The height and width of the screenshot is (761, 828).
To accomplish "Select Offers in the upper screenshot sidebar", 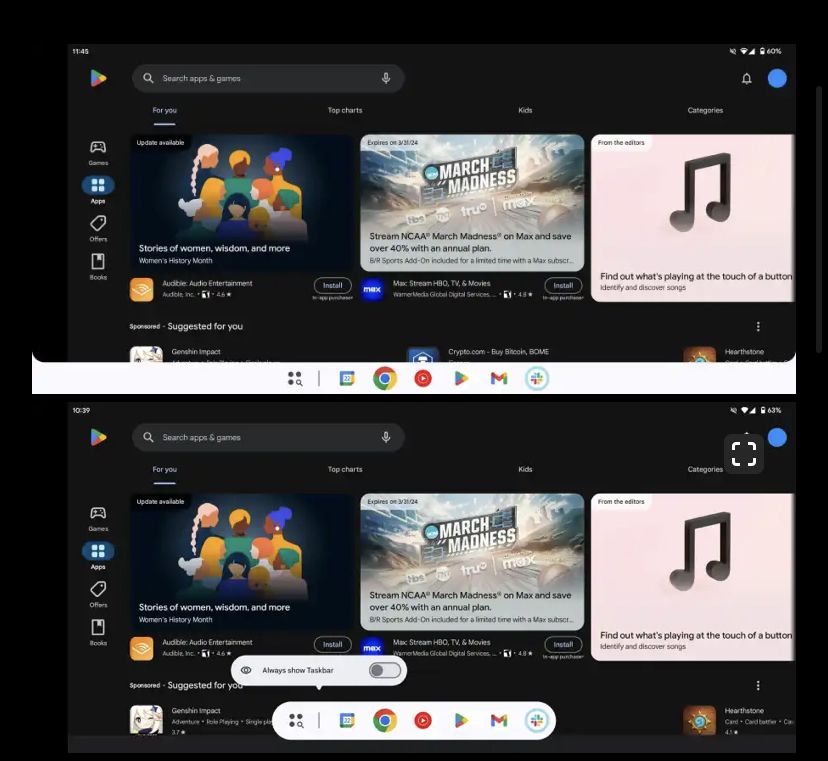I will click(x=98, y=228).
